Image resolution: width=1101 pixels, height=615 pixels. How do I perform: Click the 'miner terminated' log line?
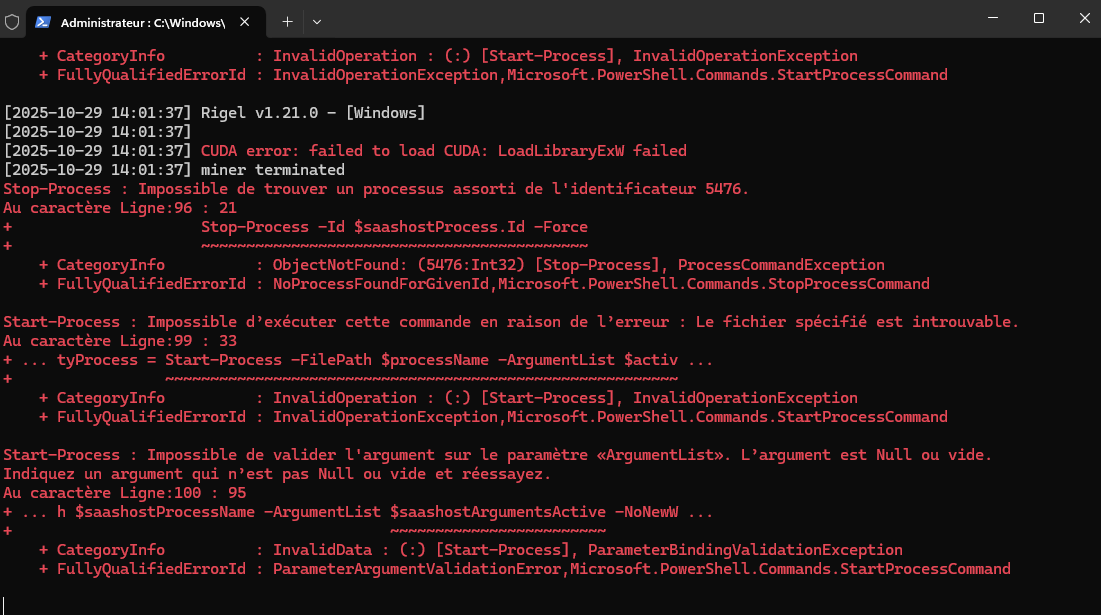[272, 170]
